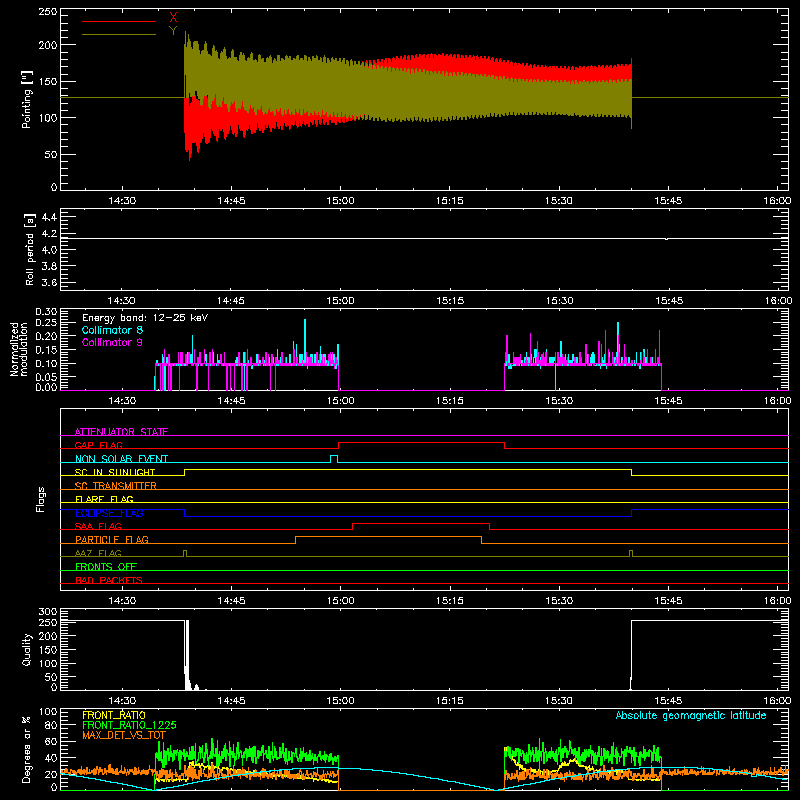Screen dimensions: 800x800
Task: Click the 250 tick label on Pointing axis
Action: tap(47, 12)
